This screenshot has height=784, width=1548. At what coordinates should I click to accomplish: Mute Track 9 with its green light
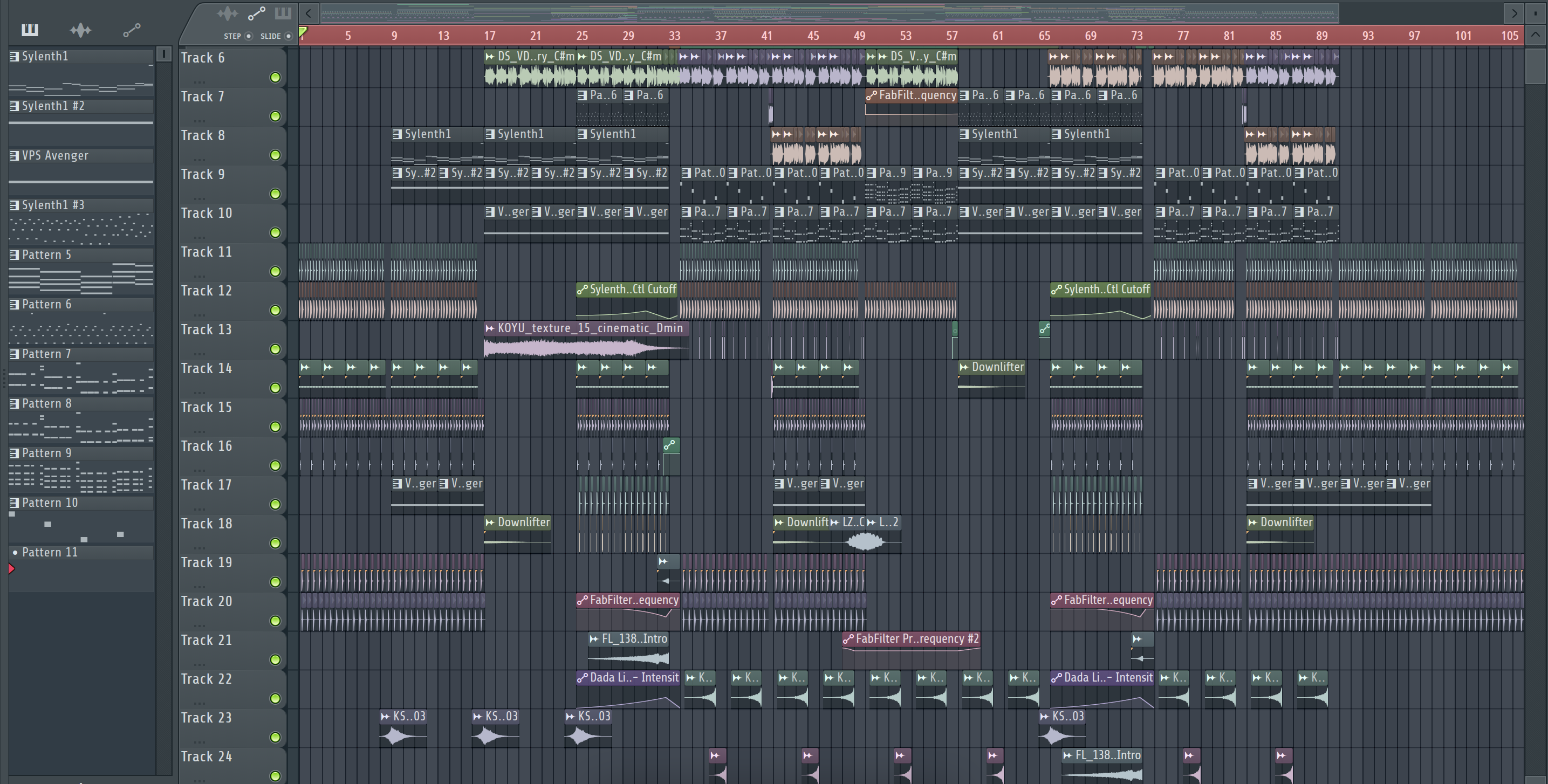(x=275, y=194)
